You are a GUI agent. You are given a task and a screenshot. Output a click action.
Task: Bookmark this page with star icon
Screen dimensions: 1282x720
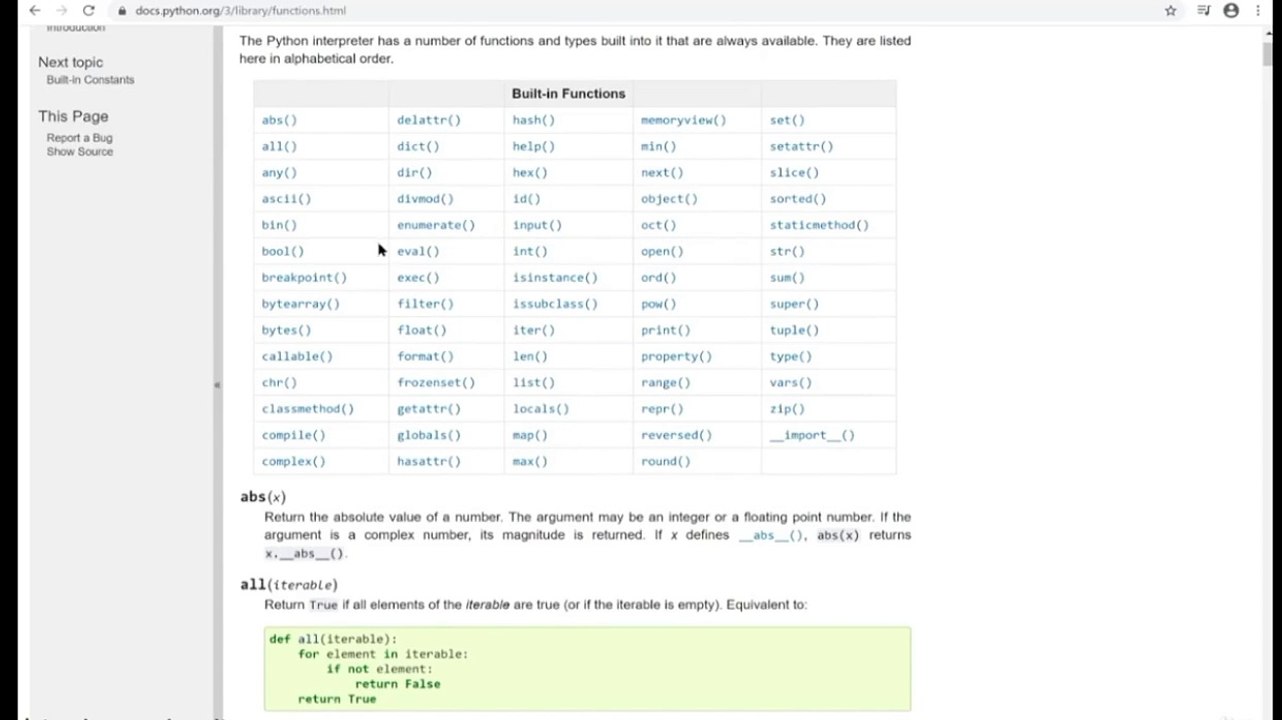tap(1171, 10)
